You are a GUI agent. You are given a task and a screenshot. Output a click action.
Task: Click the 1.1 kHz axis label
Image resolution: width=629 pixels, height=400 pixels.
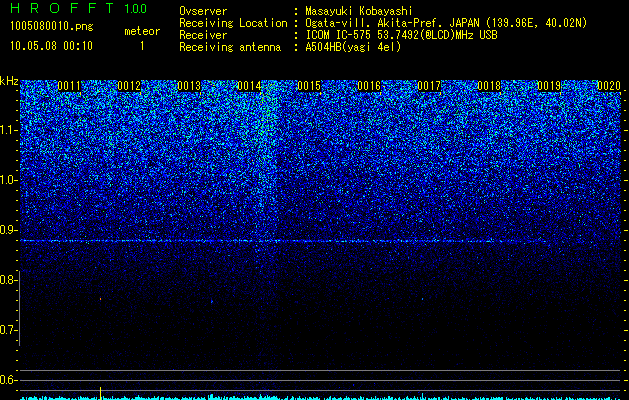point(8,130)
